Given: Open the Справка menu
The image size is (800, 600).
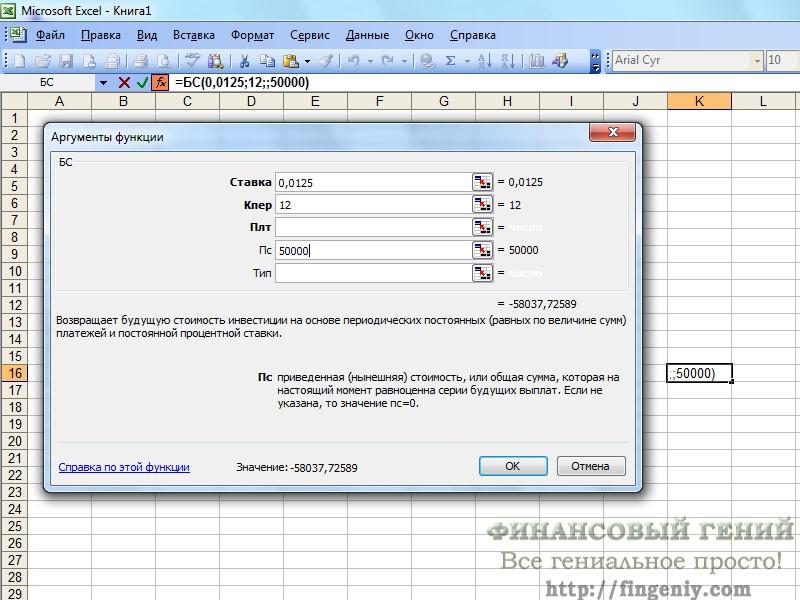Looking at the screenshot, I should [473, 35].
